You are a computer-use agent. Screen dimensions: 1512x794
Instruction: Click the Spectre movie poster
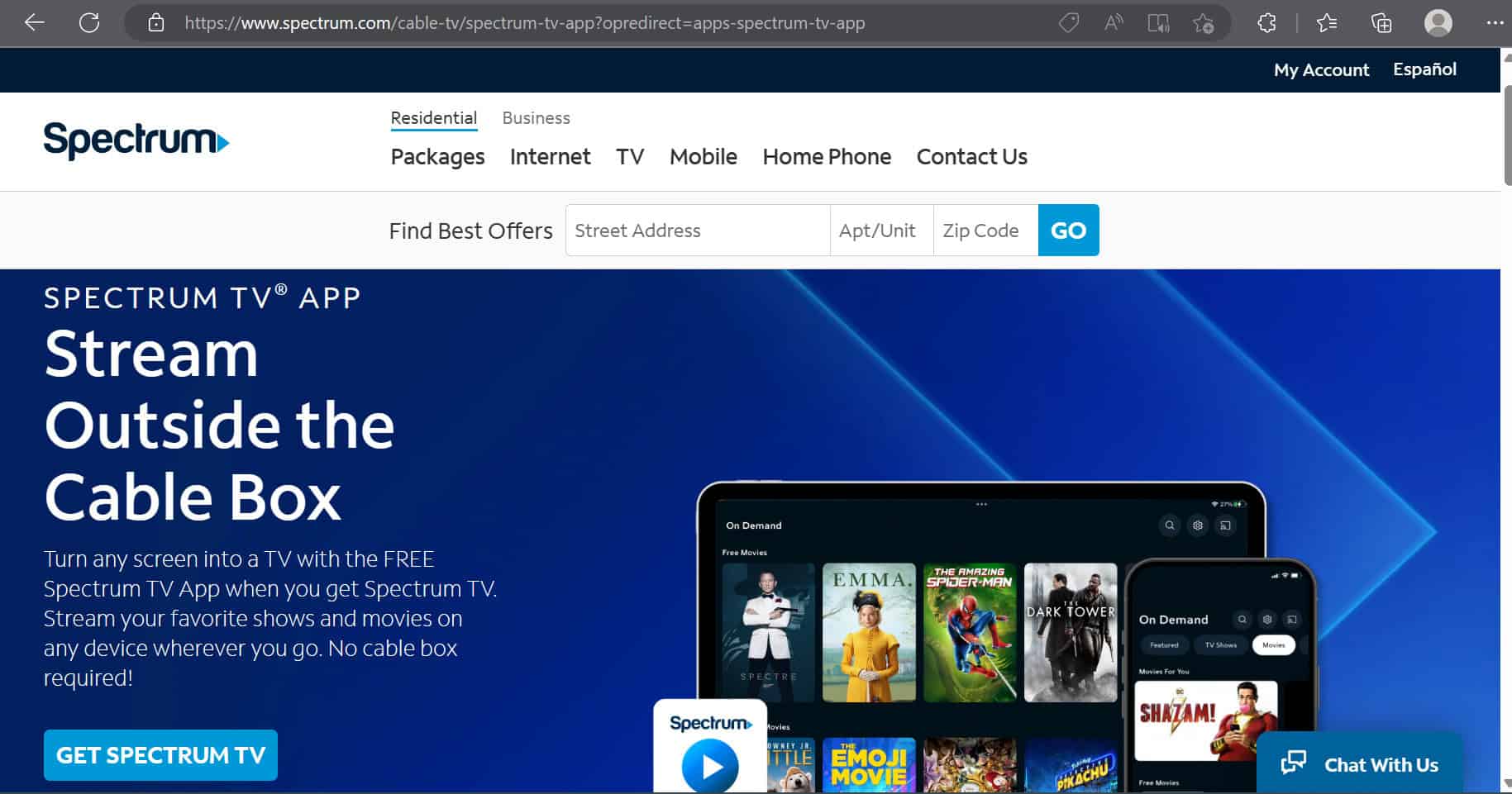pos(768,632)
